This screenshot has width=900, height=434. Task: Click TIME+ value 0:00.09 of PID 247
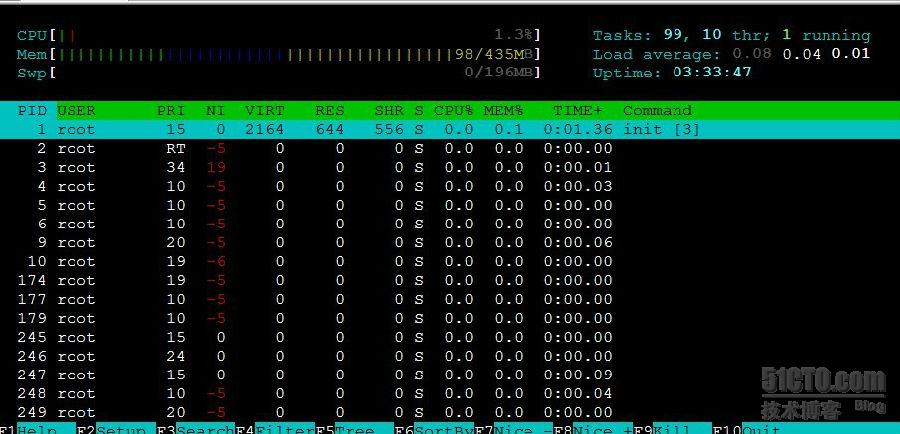pyautogui.click(x=578, y=375)
